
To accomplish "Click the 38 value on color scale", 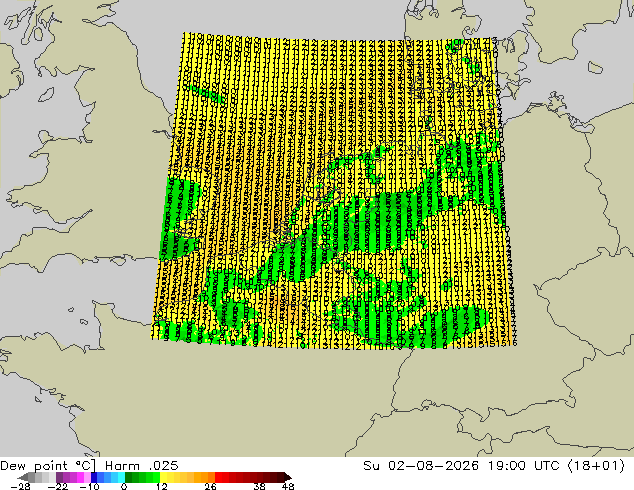I will (x=259, y=486).
